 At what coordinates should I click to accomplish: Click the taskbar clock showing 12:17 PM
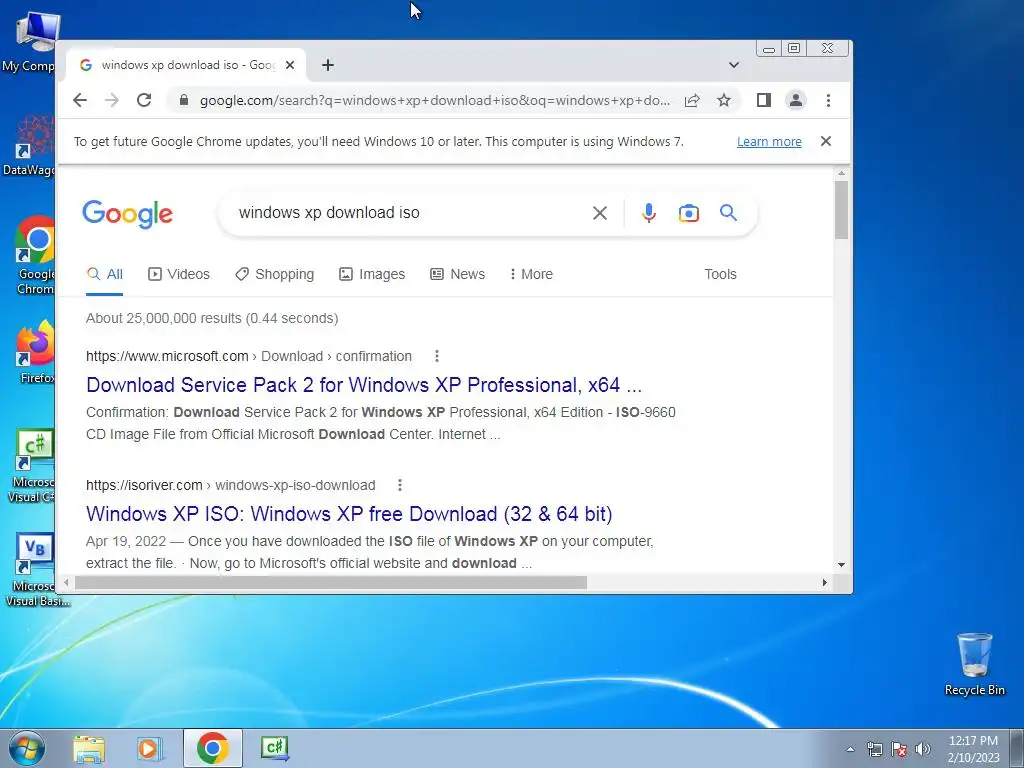tap(973, 749)
